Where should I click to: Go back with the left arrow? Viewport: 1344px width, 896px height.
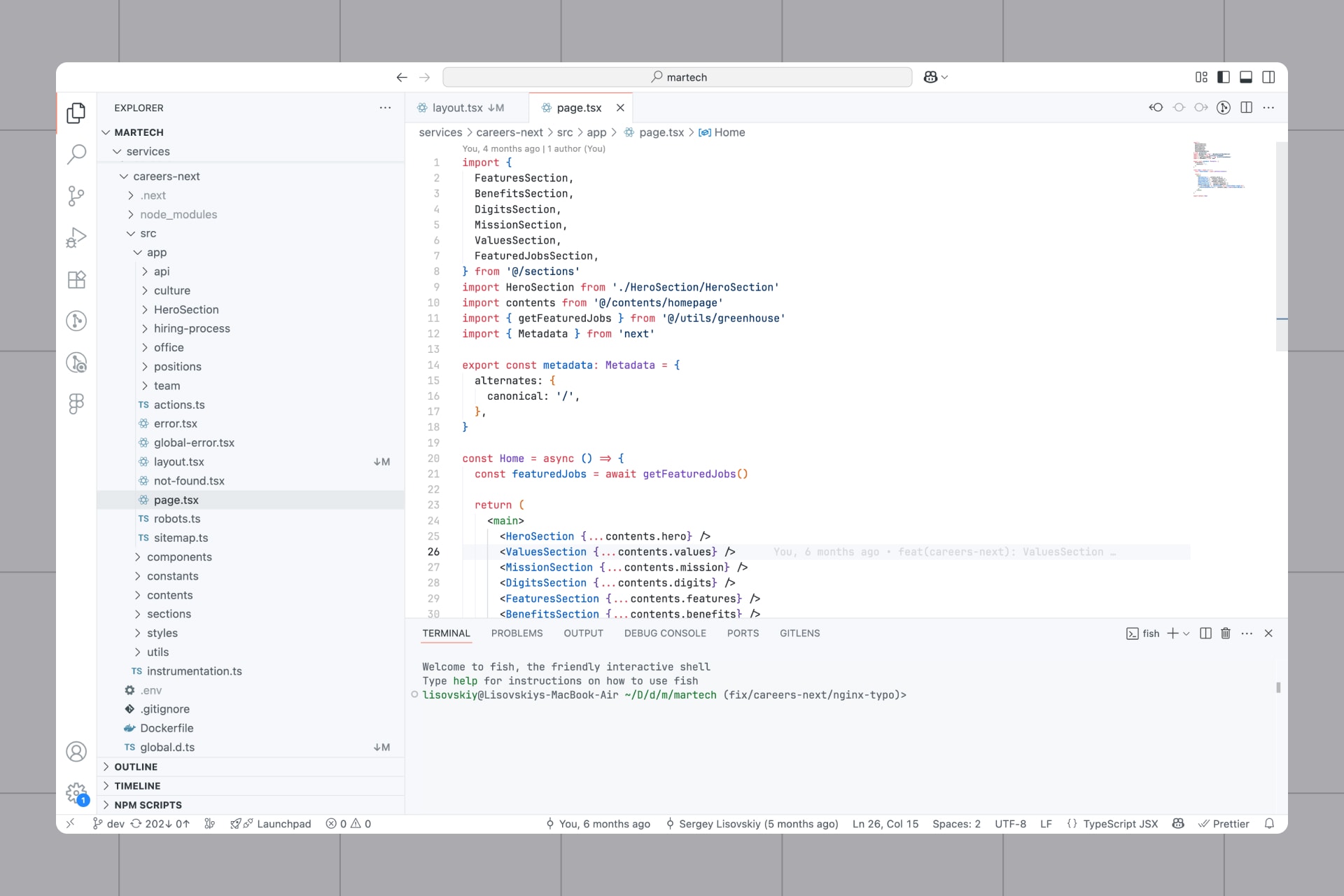[402, 77]
